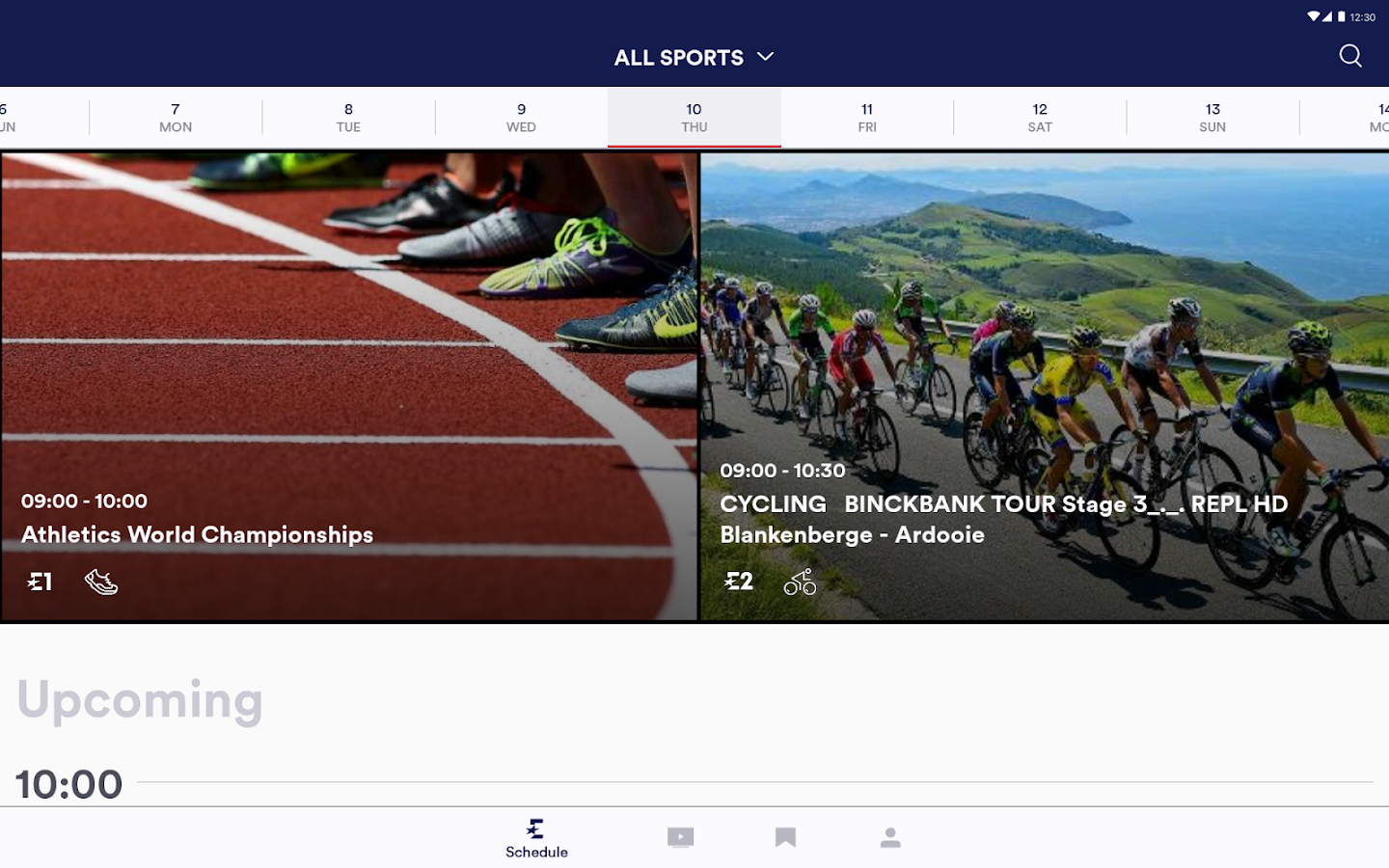Switch to the 12 SAT date tab

tap(1040, 118)
